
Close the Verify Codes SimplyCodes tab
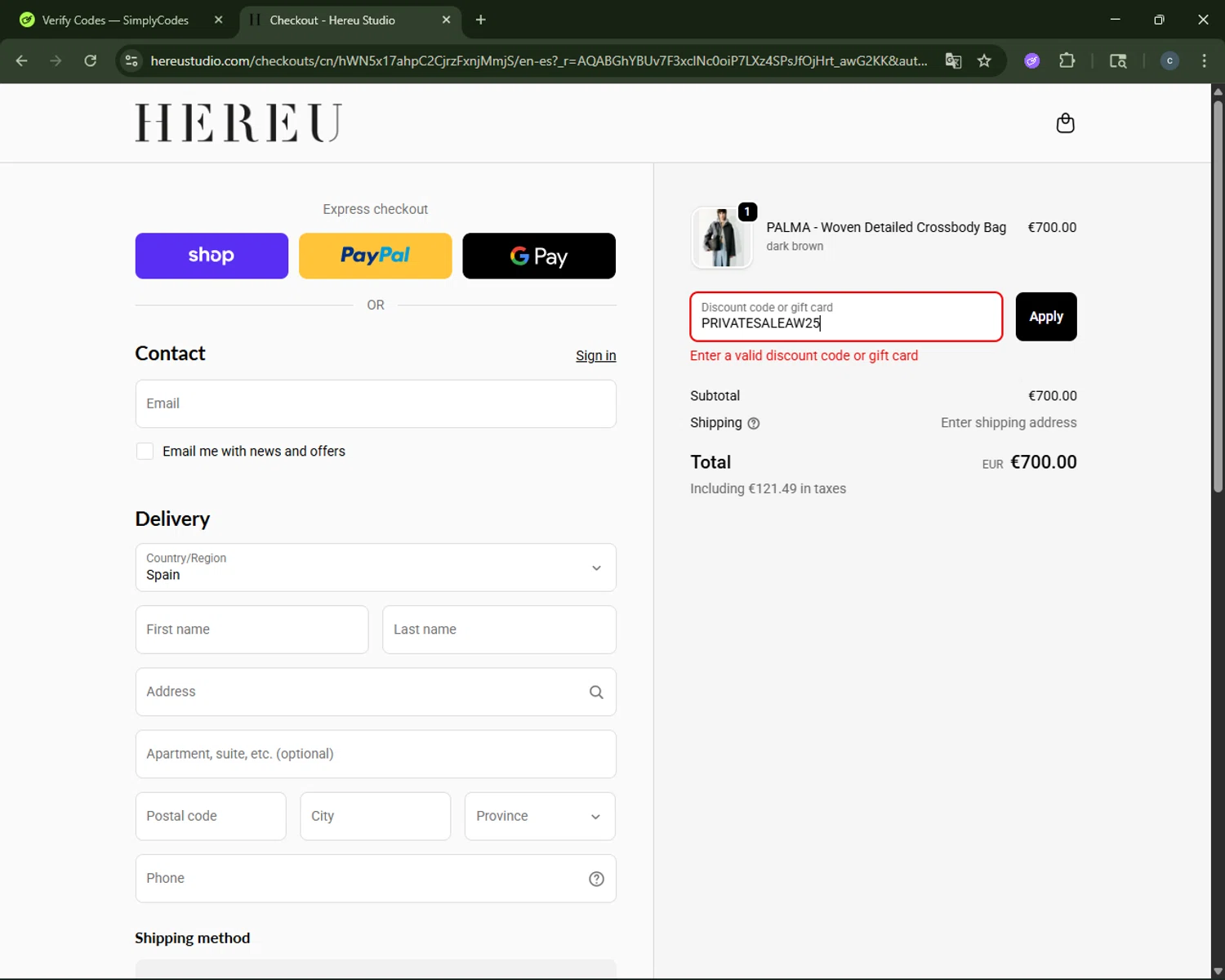click(x=218, y=20)
